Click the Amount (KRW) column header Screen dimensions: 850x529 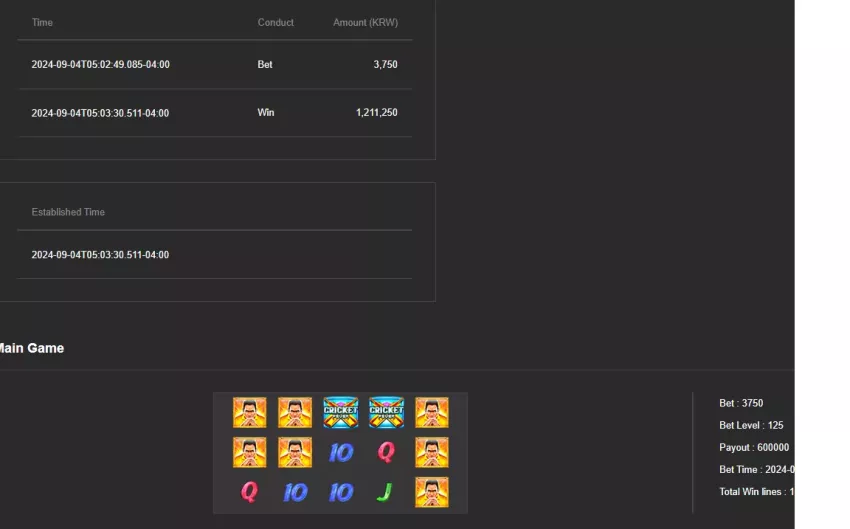tap(365, 23)
